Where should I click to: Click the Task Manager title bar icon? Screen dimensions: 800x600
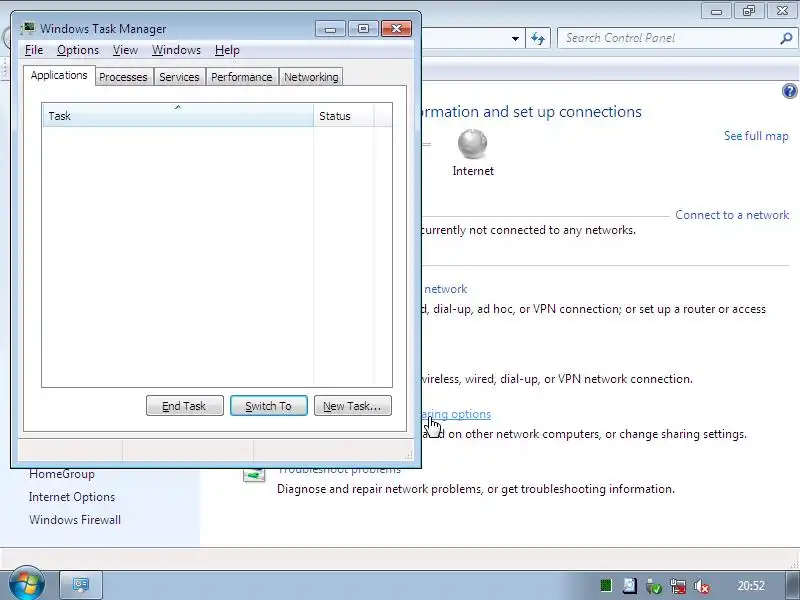pyautogui.click(x=28, y=28)
